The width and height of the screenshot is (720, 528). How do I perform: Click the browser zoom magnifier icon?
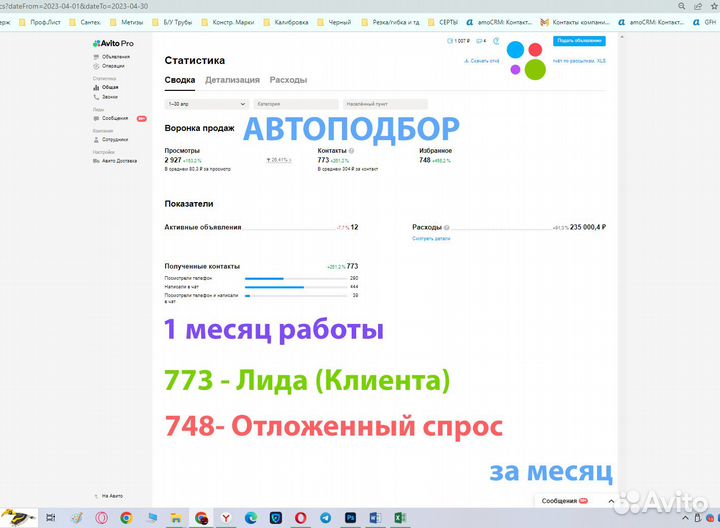coord(682,6)
